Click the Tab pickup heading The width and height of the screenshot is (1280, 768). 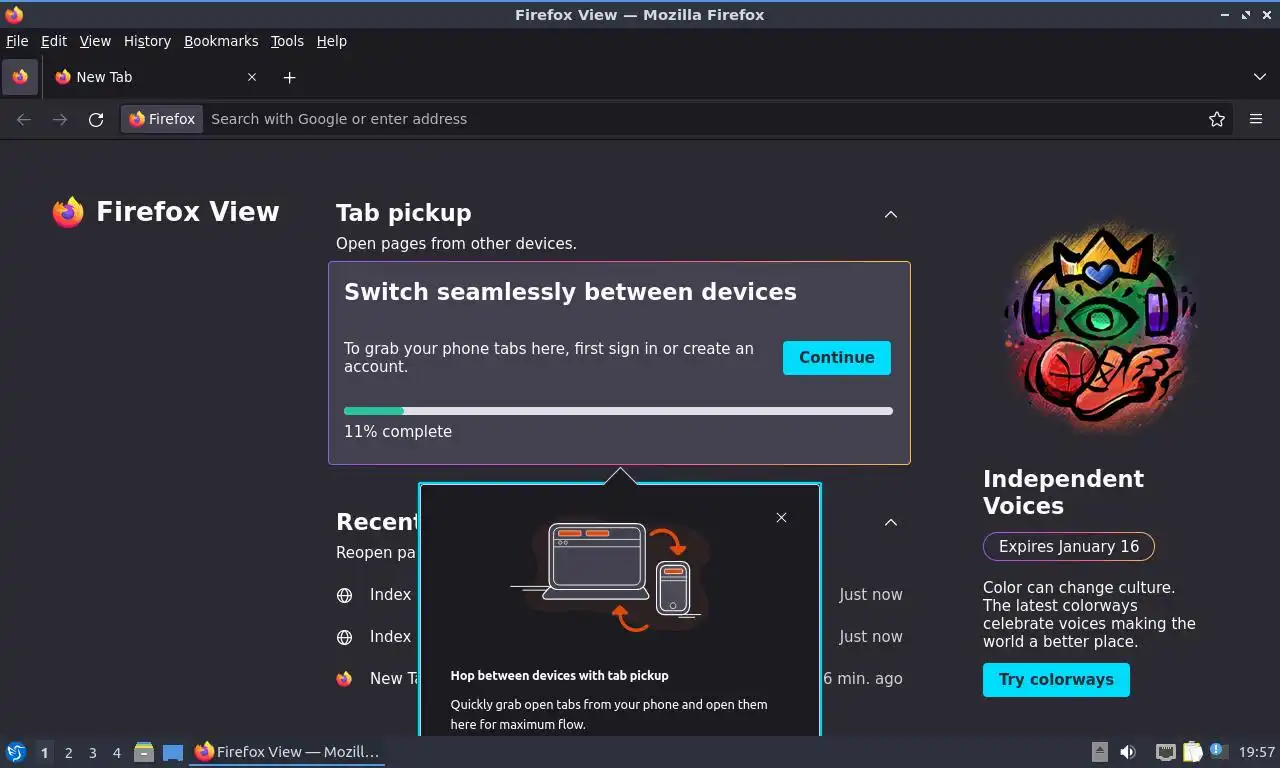pyautogui.click(x=403, y=213)
